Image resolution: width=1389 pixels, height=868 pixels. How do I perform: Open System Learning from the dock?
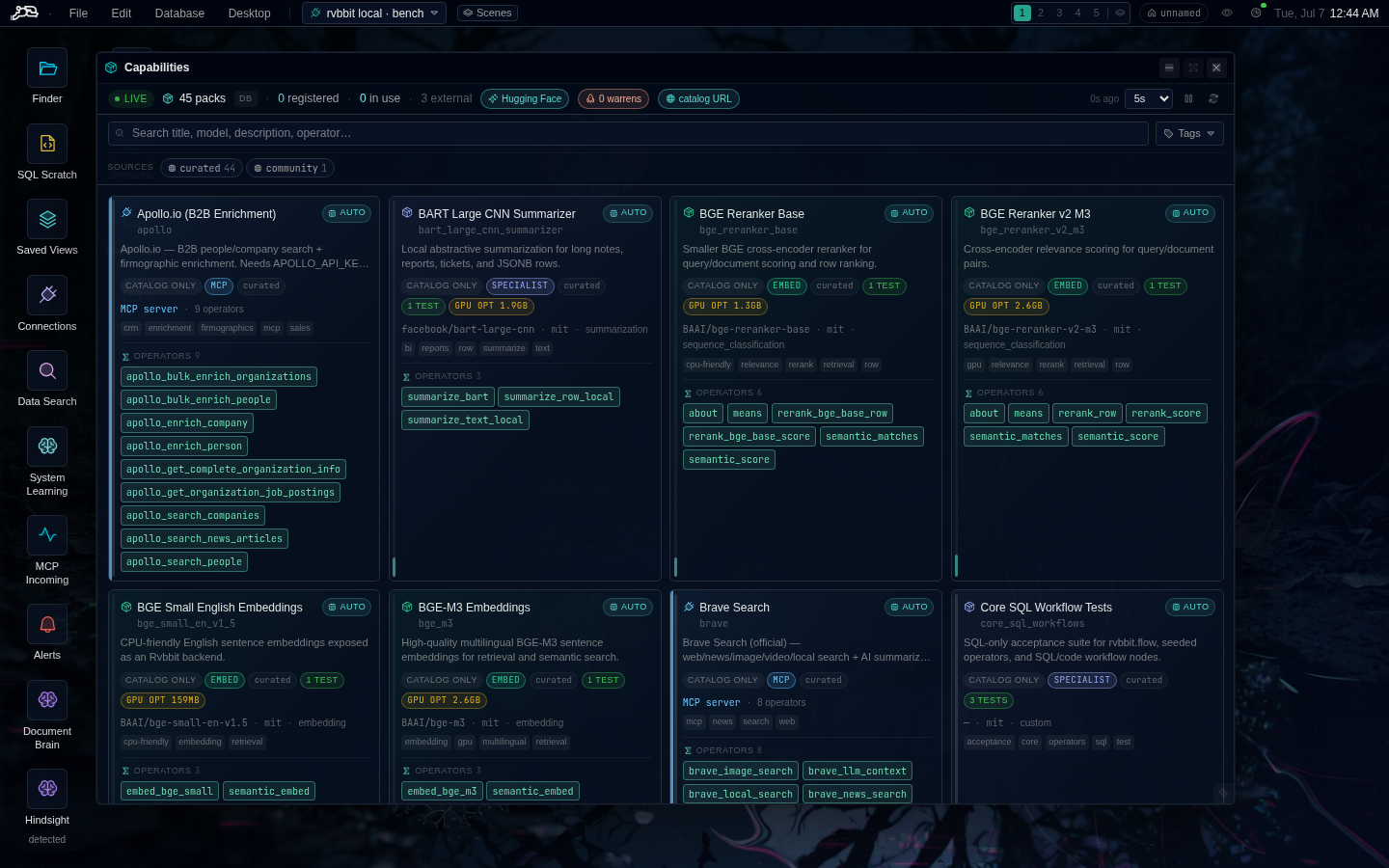coord(47,447)
